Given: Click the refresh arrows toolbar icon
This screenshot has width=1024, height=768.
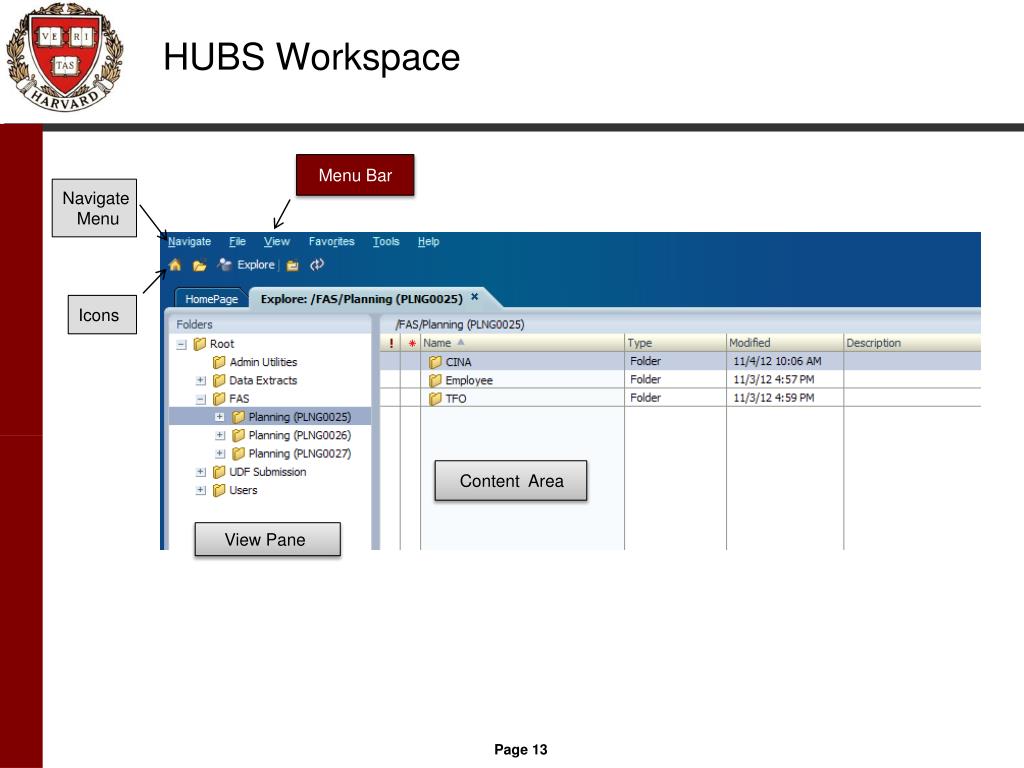Looking at the screenshot, I should click(x=317, y=264).
